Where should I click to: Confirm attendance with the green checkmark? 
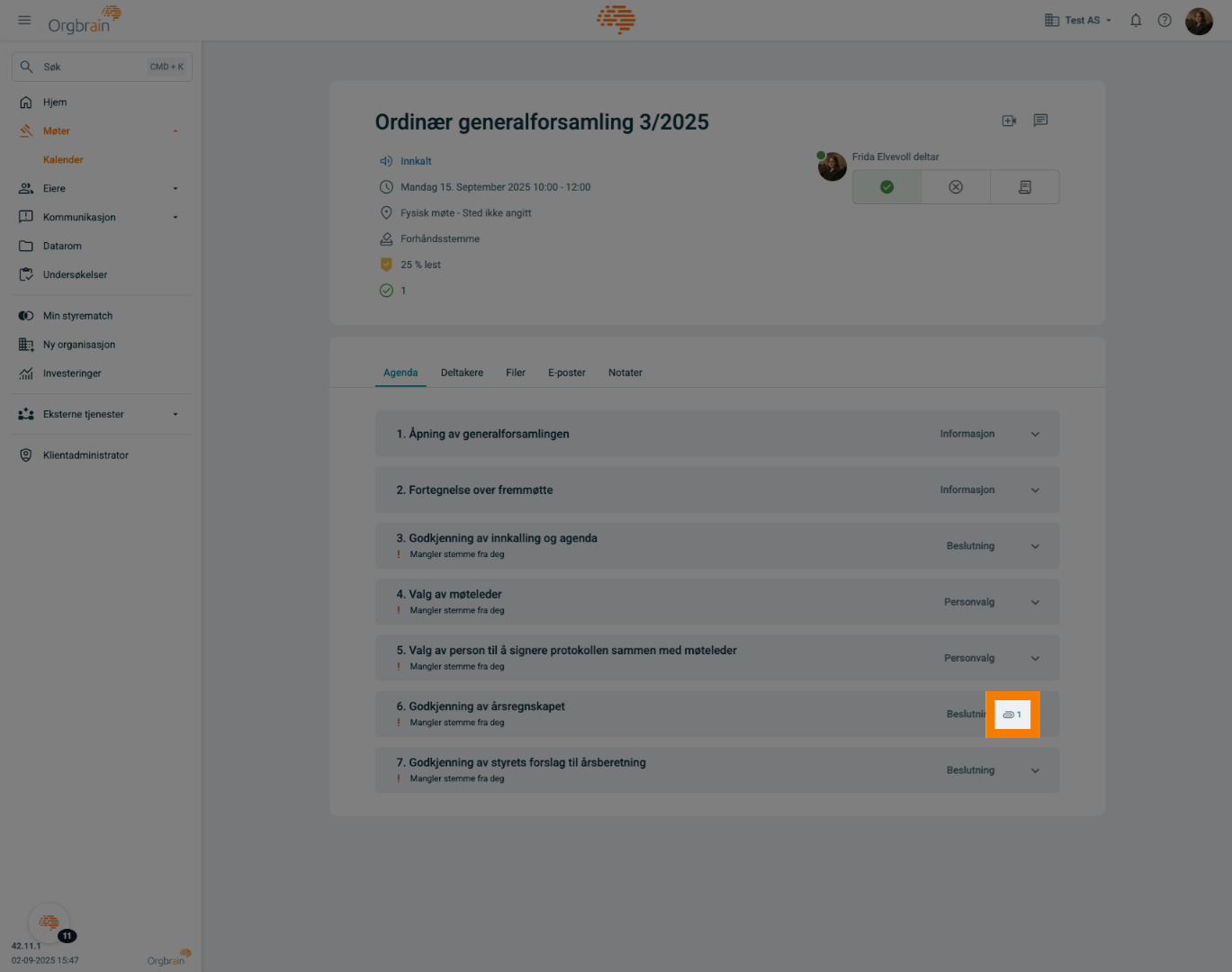tap(886, 187)
